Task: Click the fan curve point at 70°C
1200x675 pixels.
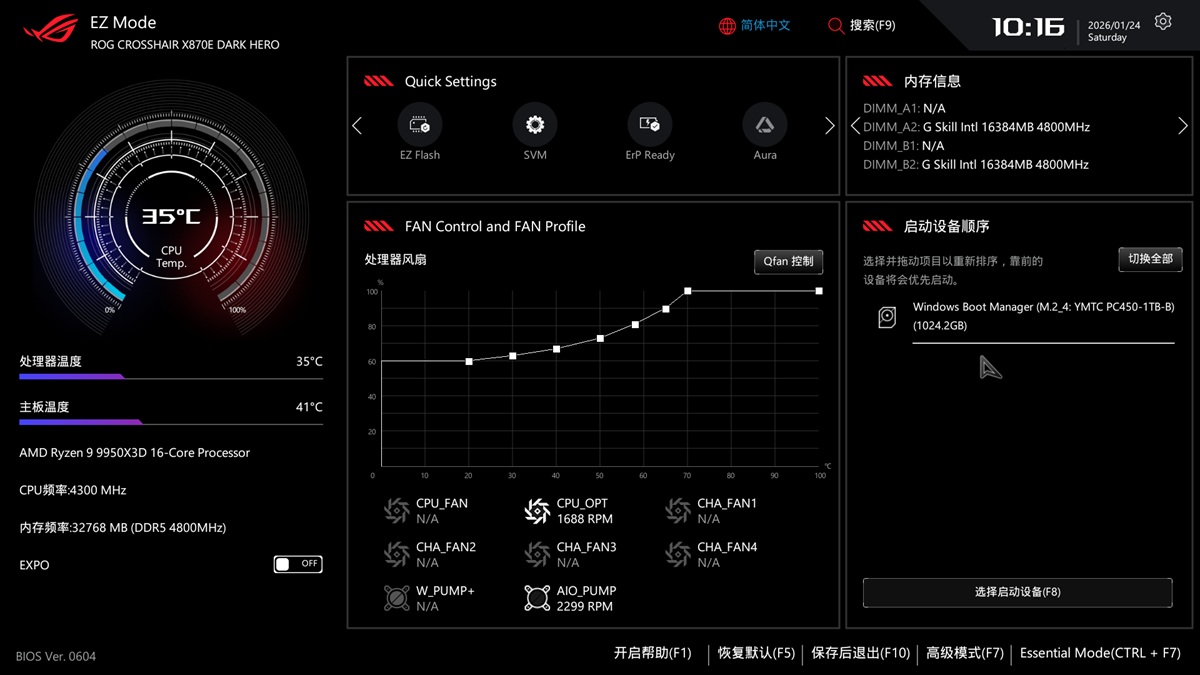Action: [x=688, y=291]
